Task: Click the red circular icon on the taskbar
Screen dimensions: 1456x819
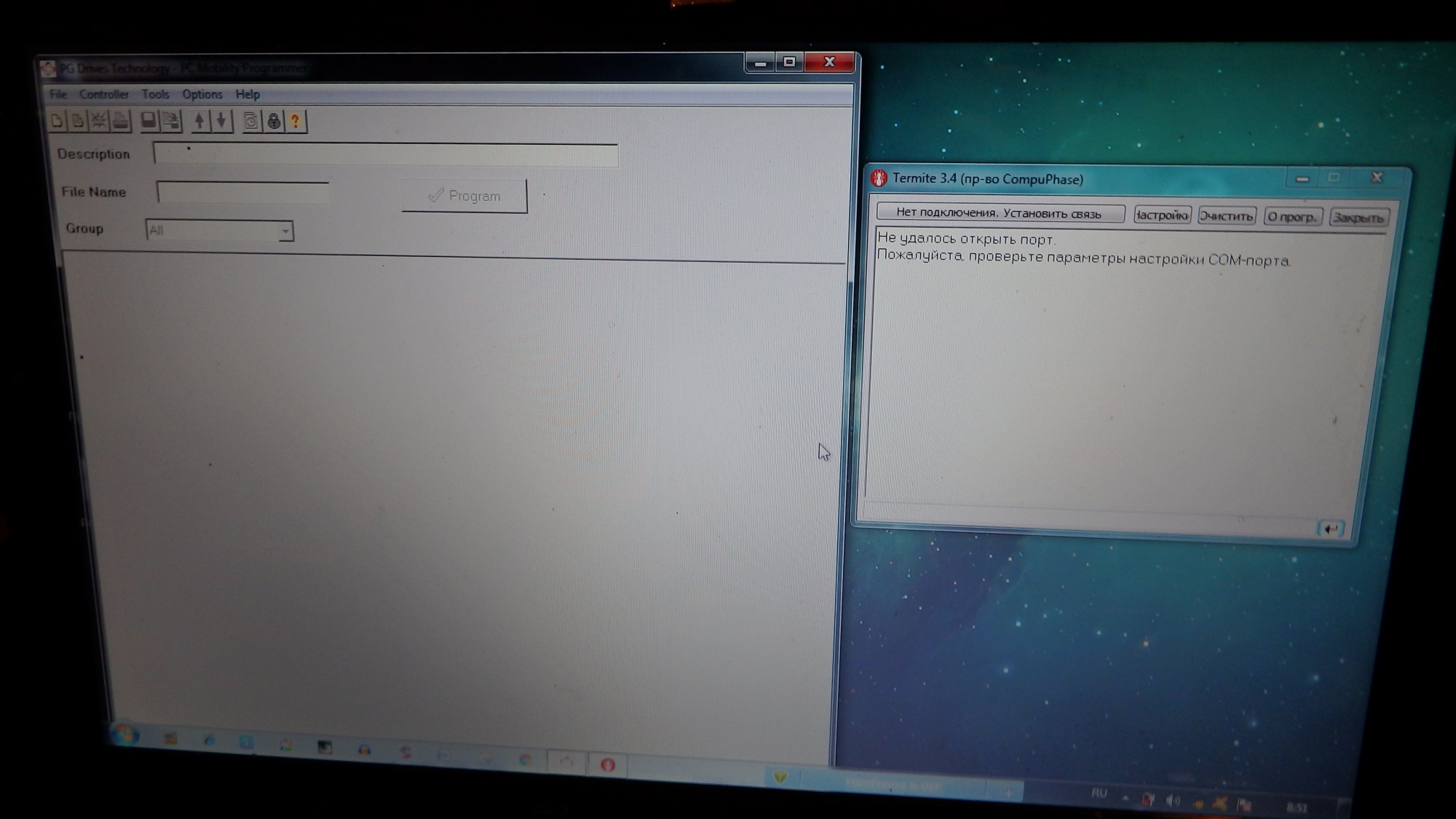Action: tap(608, 764)
